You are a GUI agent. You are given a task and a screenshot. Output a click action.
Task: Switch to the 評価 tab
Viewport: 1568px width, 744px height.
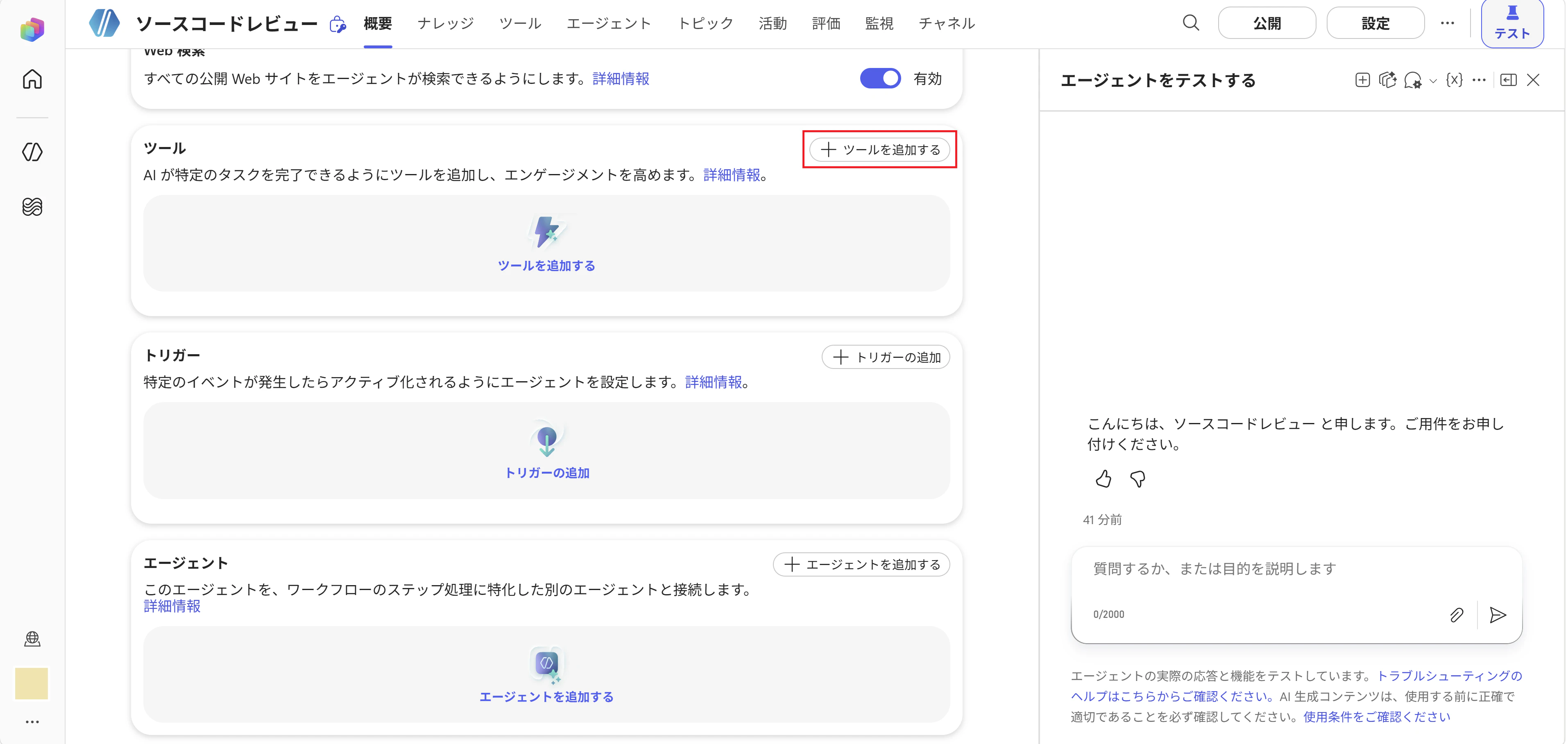click(826, 23)
